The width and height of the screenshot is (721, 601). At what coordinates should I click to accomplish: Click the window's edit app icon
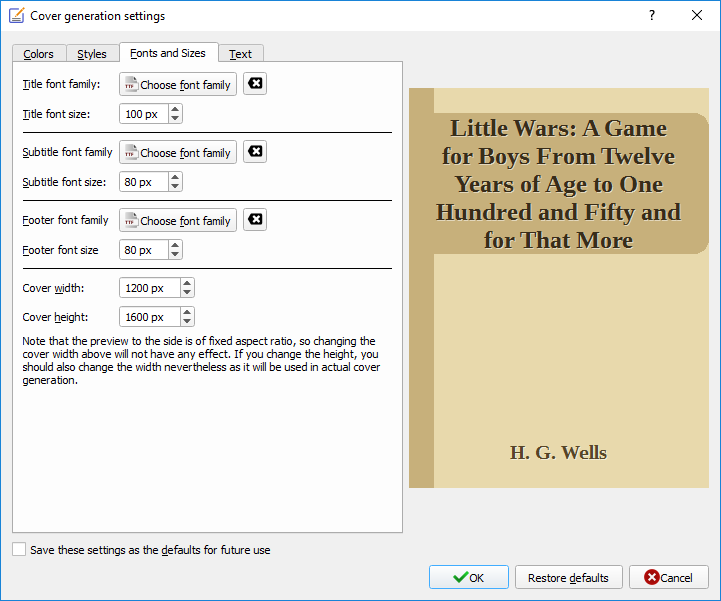(x=17, y=16)
